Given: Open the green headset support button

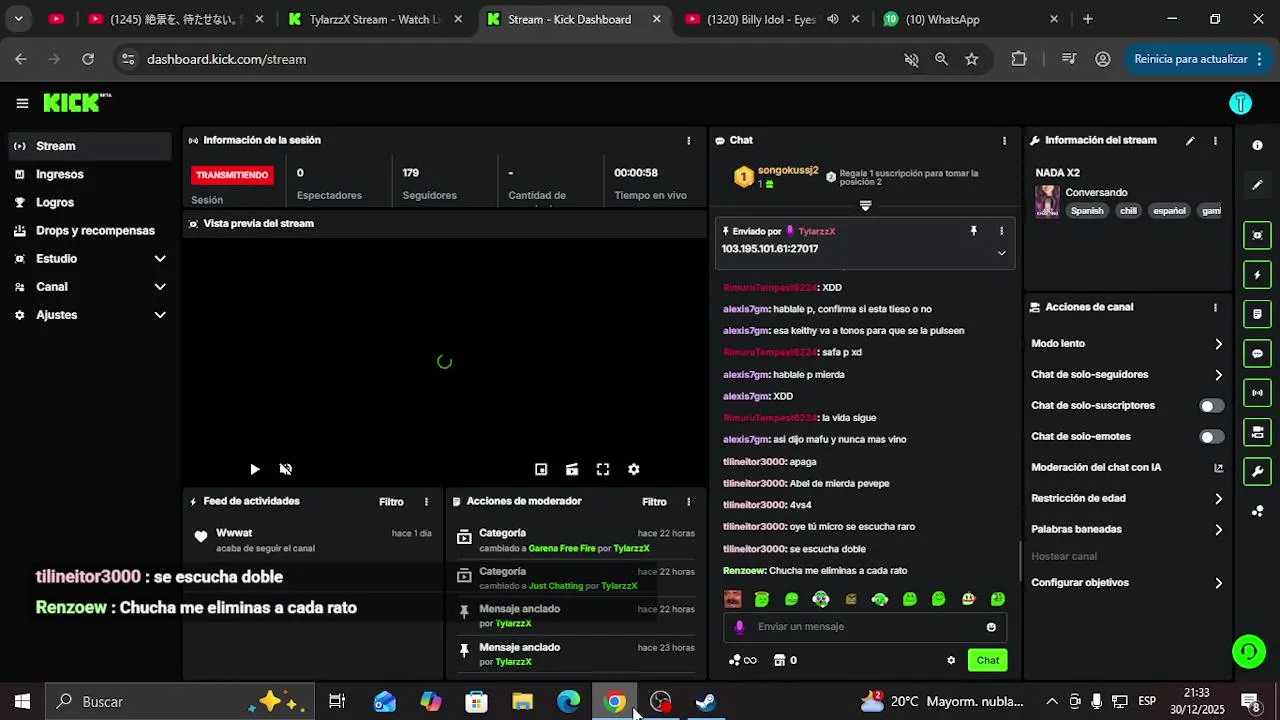Looking at the screenshot, I should tap(1248, 652).
